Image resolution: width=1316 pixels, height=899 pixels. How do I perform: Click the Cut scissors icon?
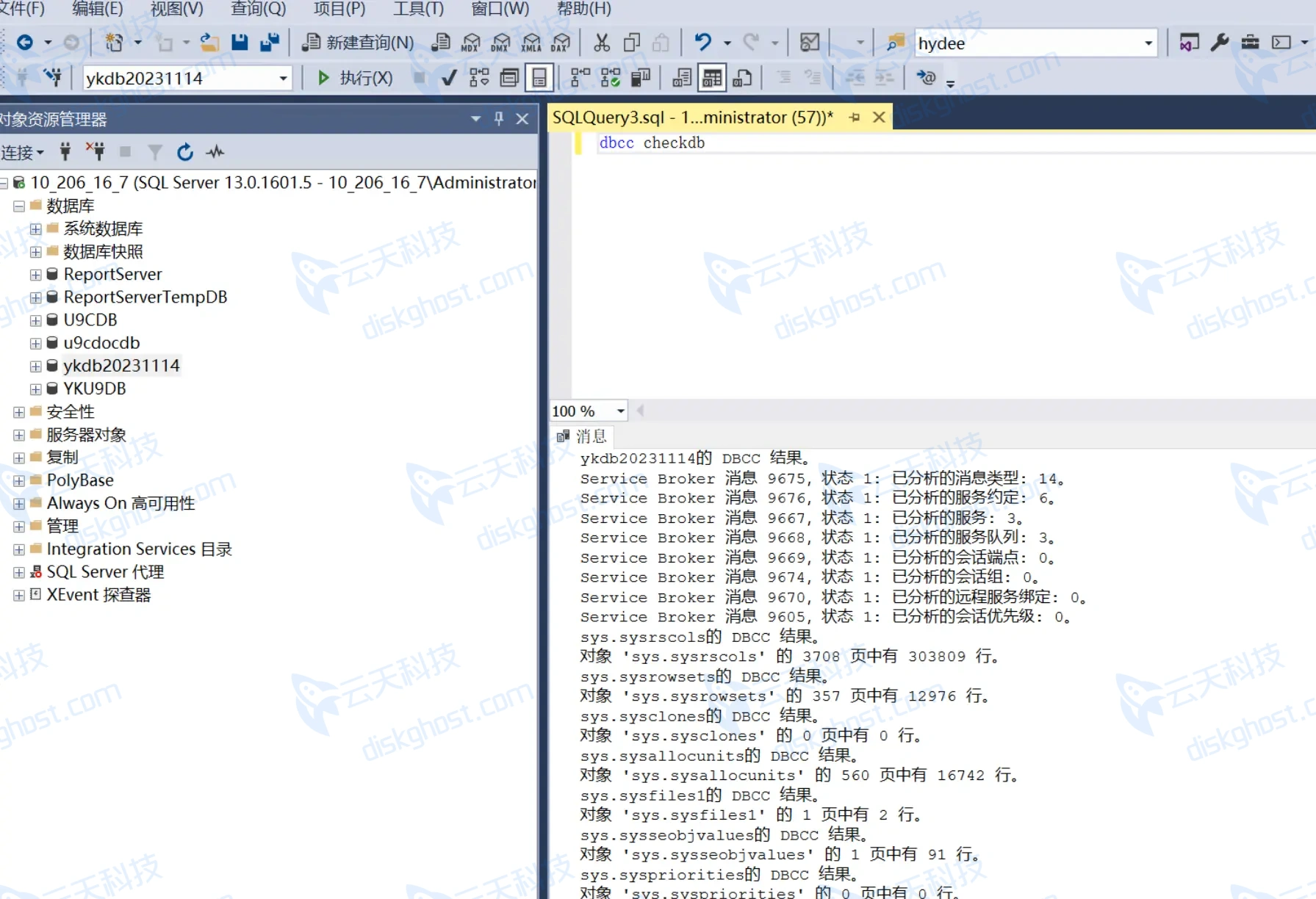tap(602, 43)
